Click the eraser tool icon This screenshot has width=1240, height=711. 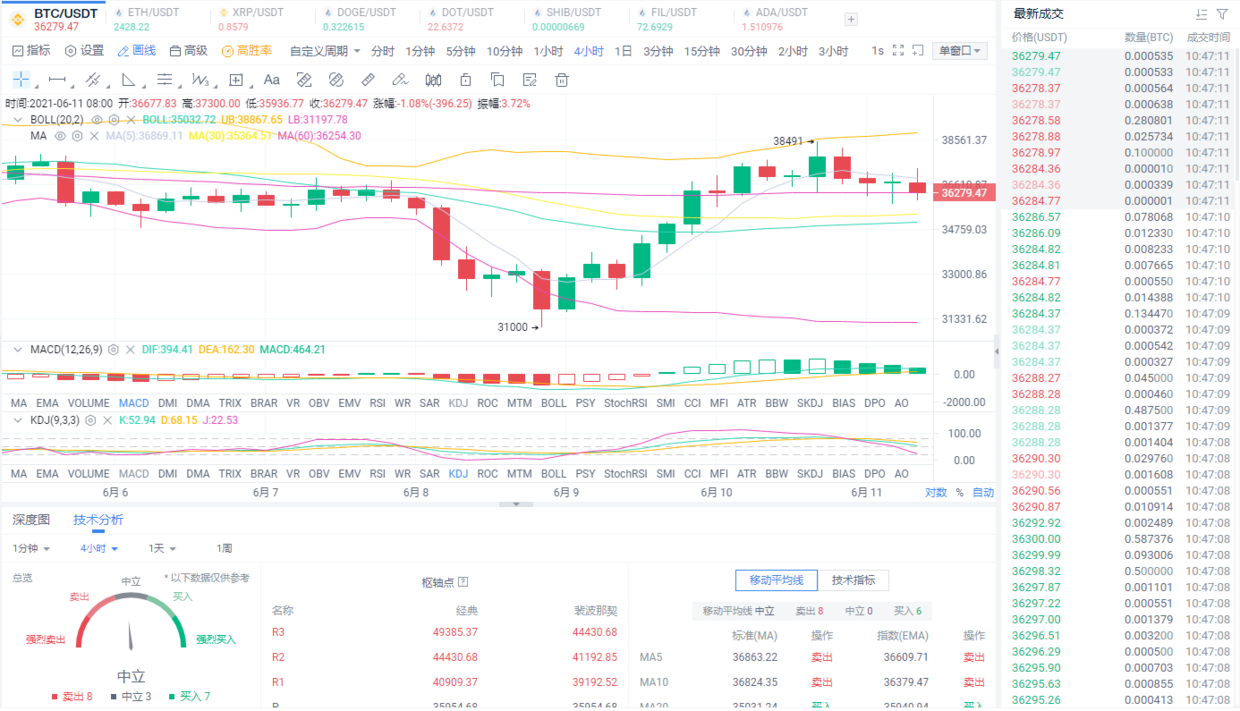(x=400, y=80)
